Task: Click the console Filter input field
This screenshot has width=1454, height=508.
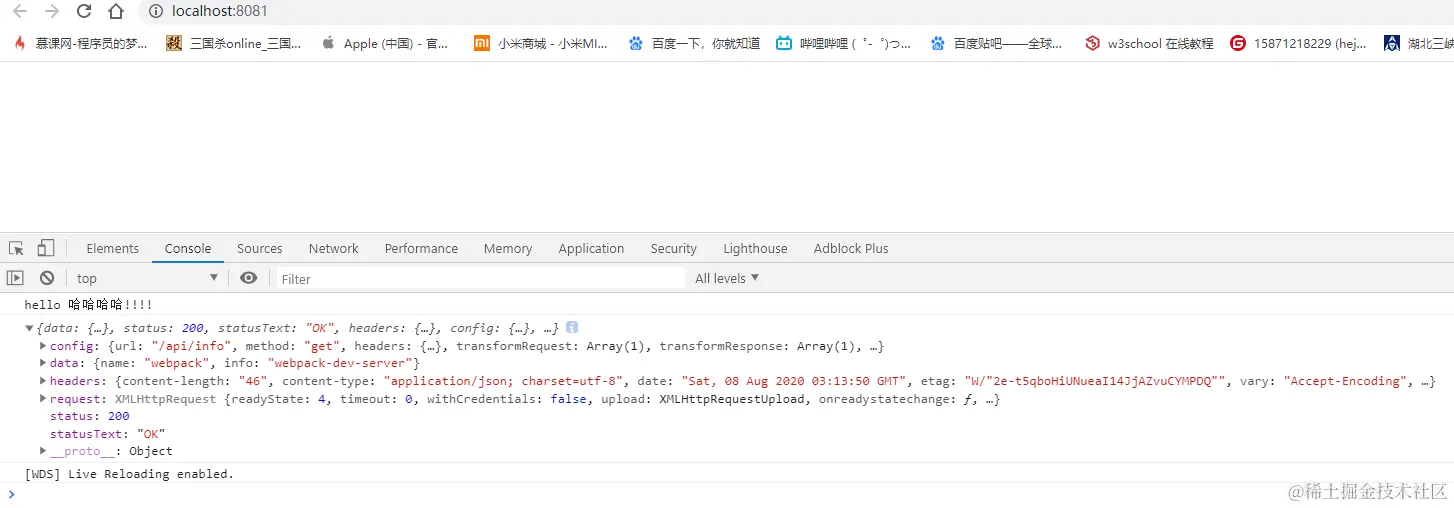Action: (x=480, y=279)
